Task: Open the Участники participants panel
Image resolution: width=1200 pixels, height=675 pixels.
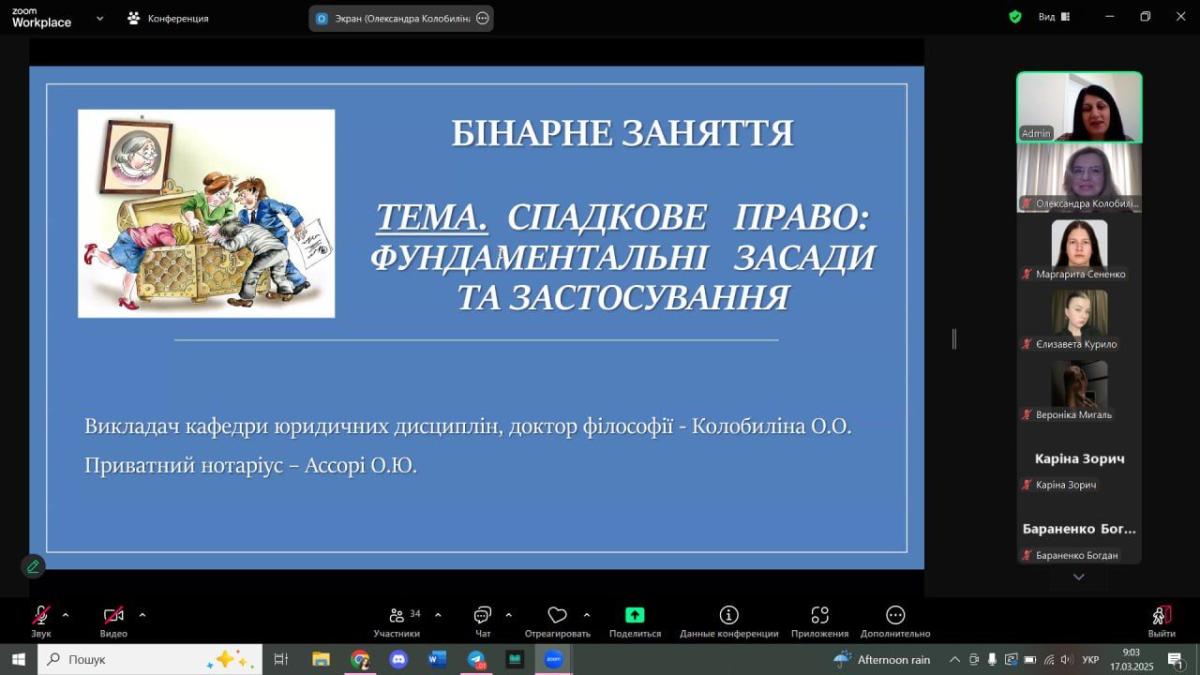Action: point(397,620)
